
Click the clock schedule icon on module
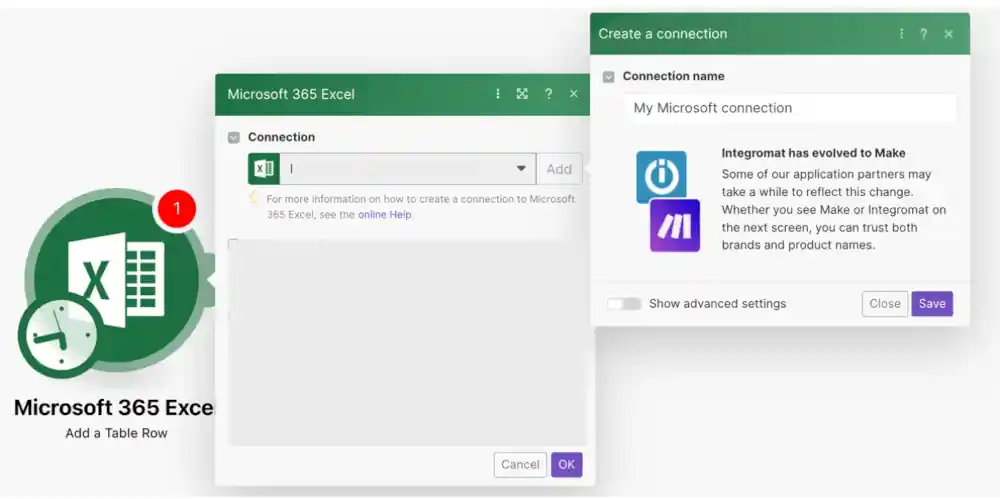click(60, 337)
